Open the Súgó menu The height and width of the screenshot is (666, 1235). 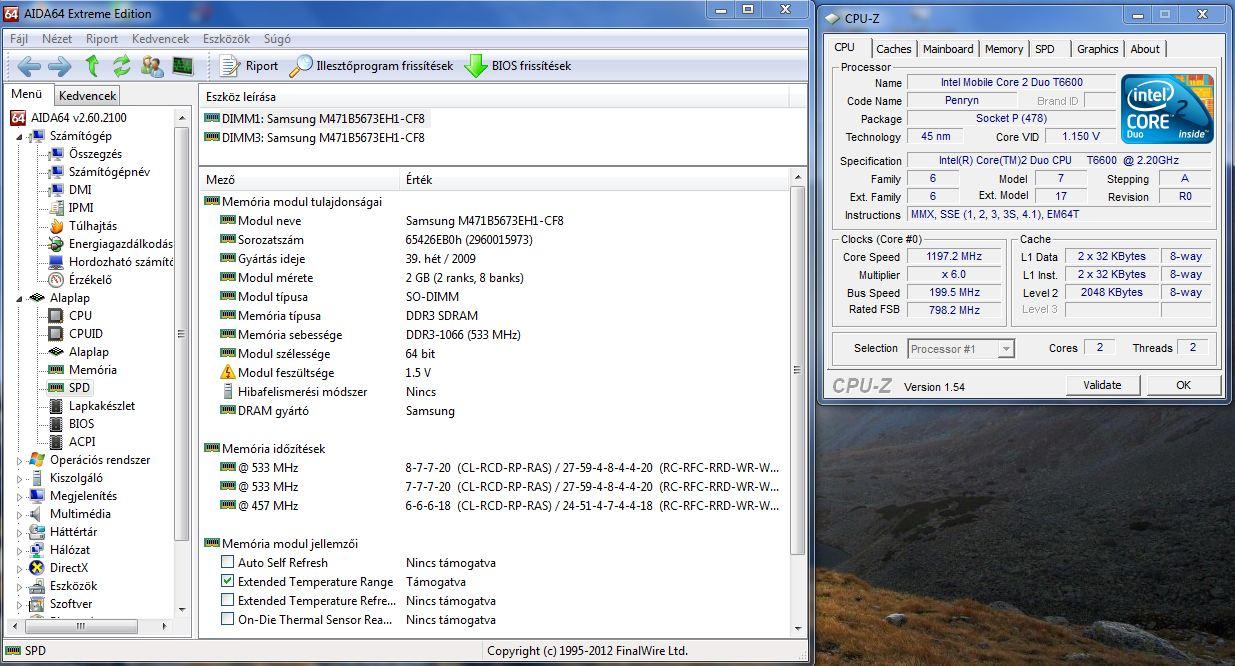point(276,39)
